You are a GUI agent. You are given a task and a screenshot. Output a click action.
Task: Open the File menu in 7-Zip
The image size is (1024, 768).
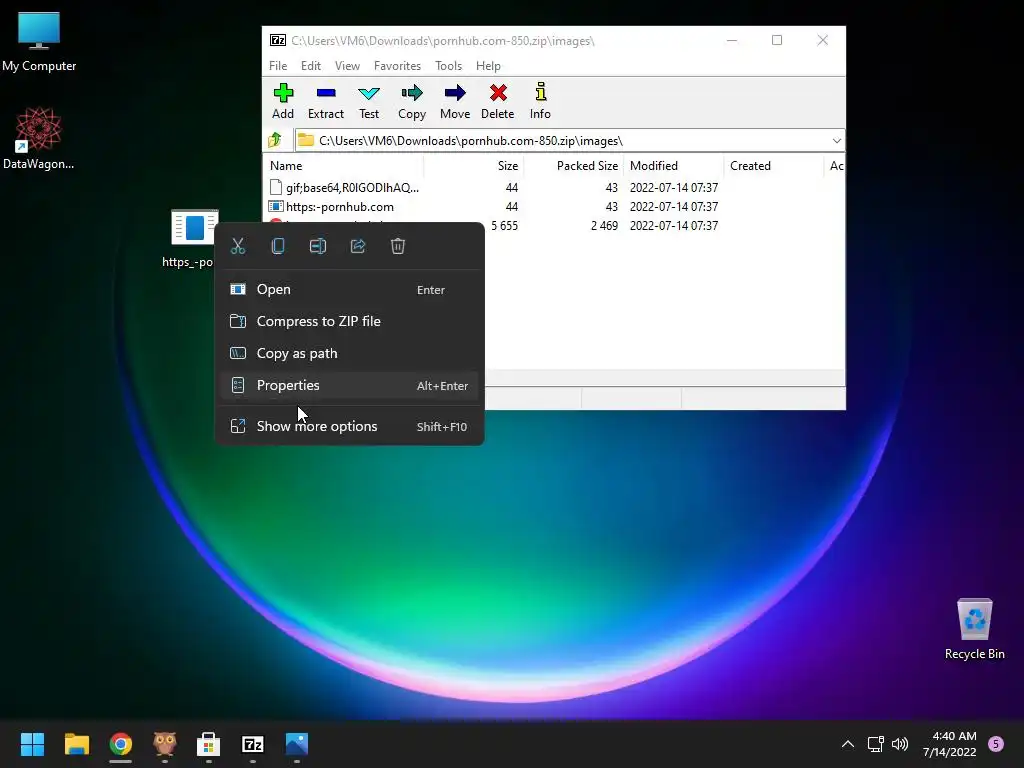(278, 65)
